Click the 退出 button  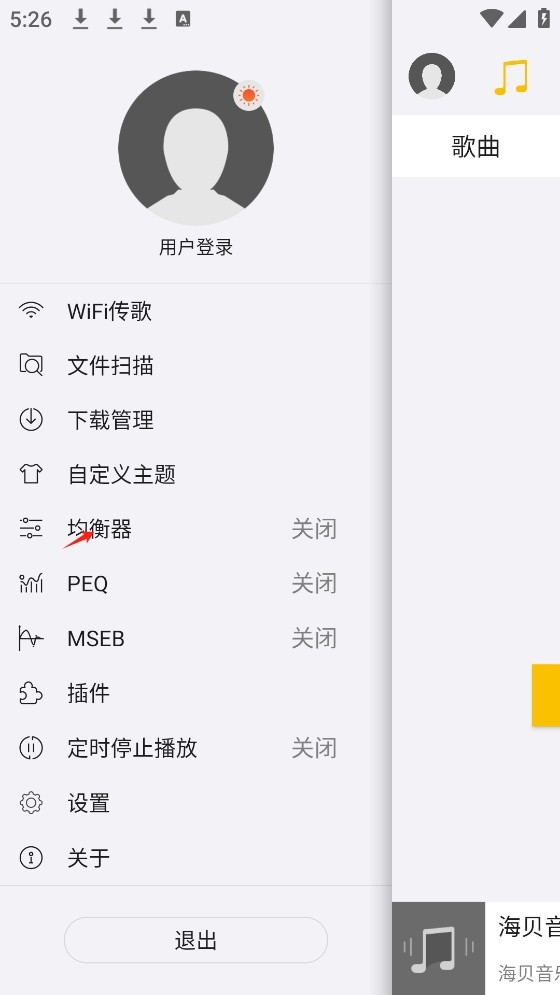(x=196, y=940)
